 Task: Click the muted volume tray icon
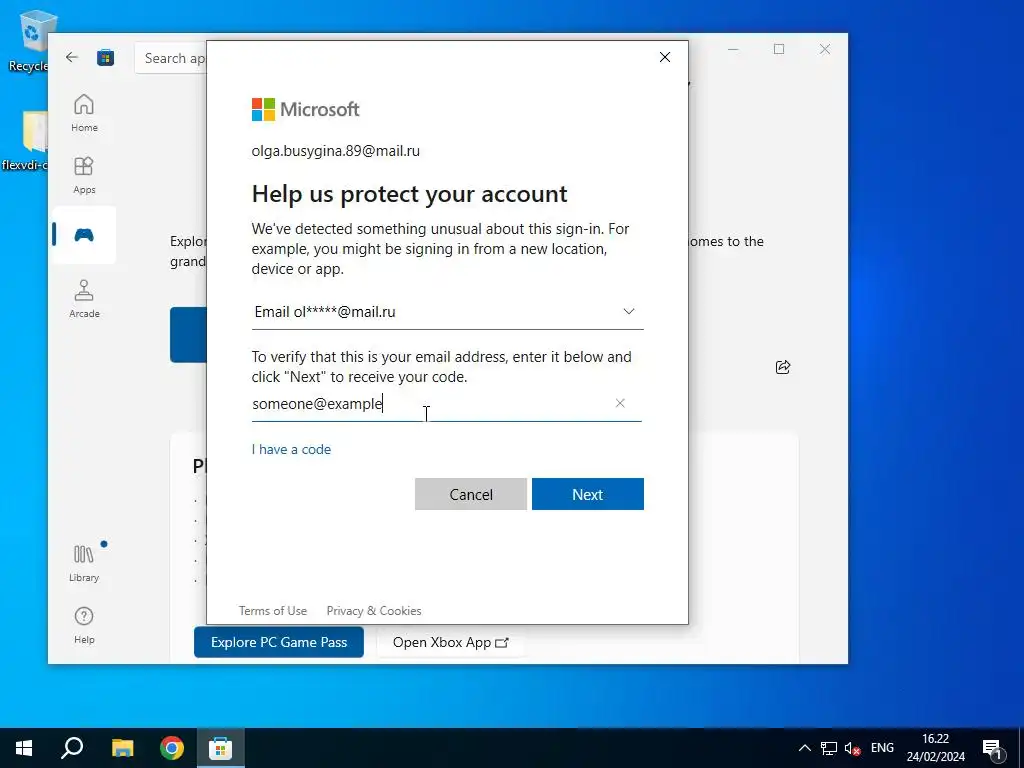click(852, 748)
